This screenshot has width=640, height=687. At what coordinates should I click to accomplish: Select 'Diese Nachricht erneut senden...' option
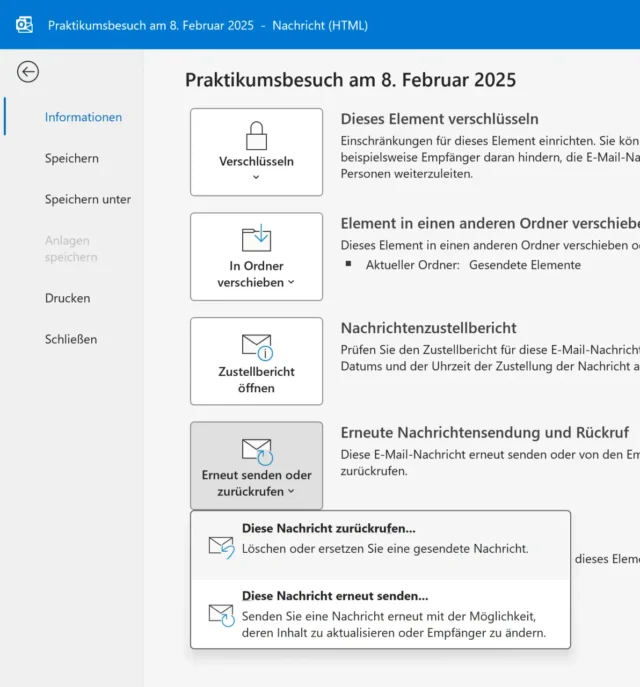pyautogui.click(x=335, y=596)
